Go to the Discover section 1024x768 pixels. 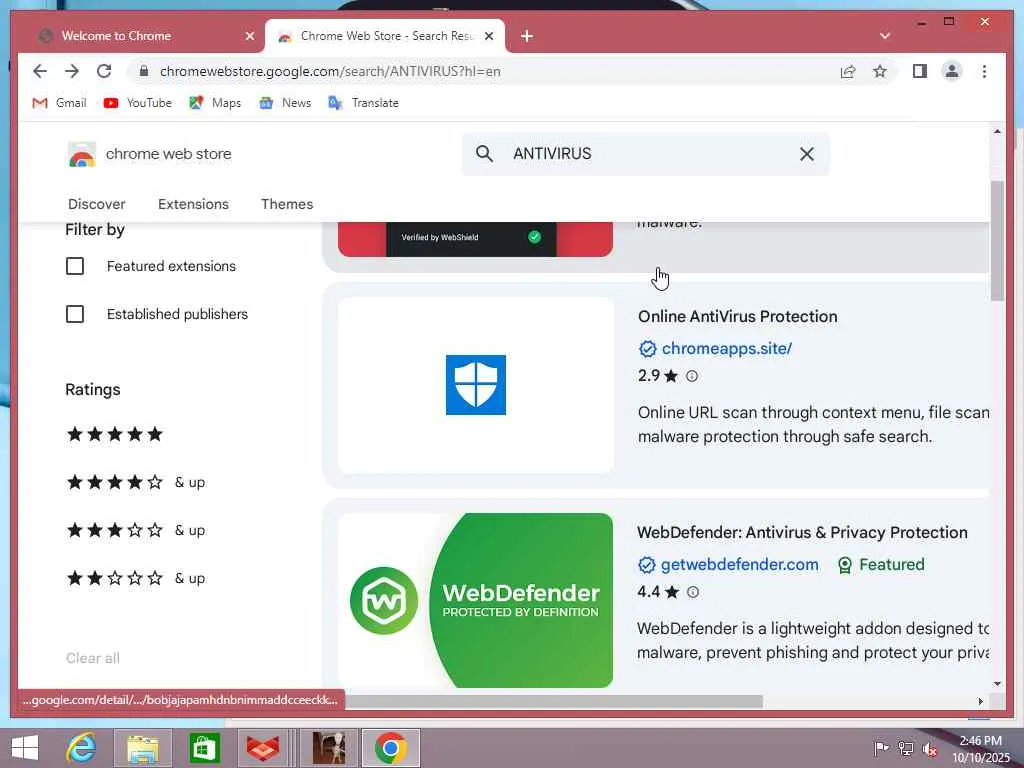coord(97,204)
